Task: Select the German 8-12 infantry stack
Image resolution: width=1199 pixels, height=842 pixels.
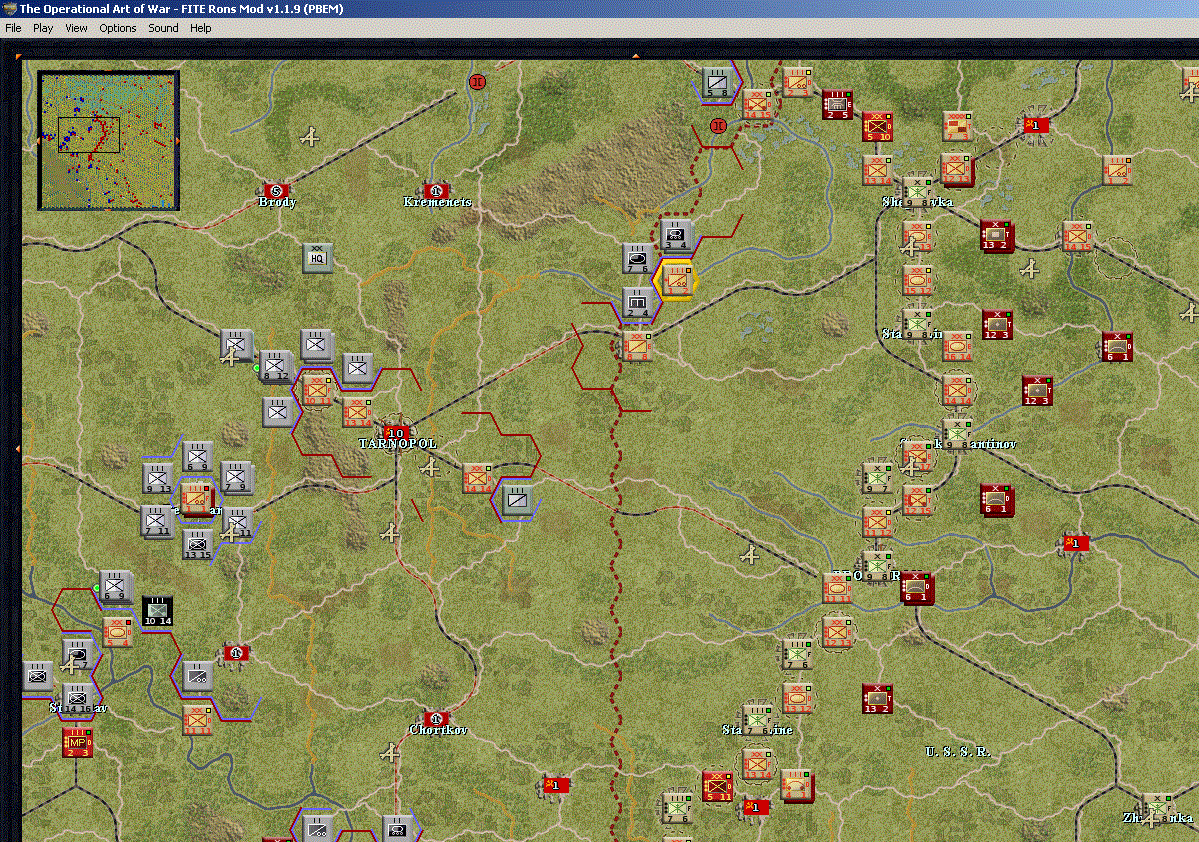Action: coord(276,366)
